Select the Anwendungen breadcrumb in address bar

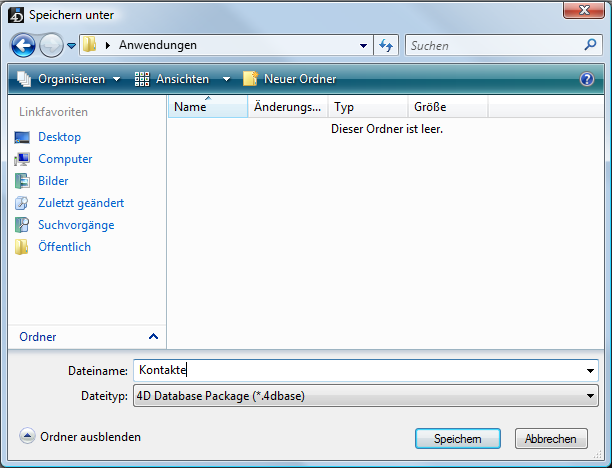point(158,45)
